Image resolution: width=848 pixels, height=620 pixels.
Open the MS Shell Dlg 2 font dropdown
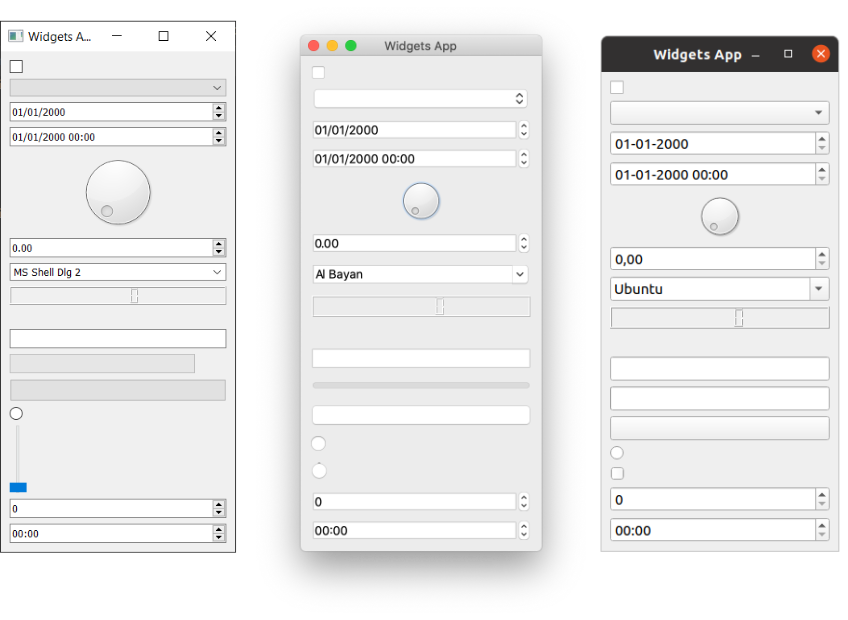pyautogui.click(x=117, y=271)
